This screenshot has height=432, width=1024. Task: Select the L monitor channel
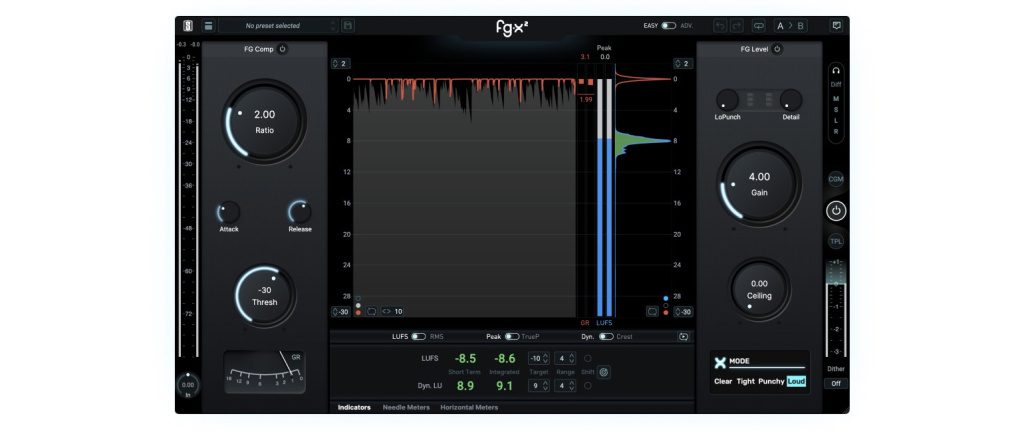pos(836,121)
